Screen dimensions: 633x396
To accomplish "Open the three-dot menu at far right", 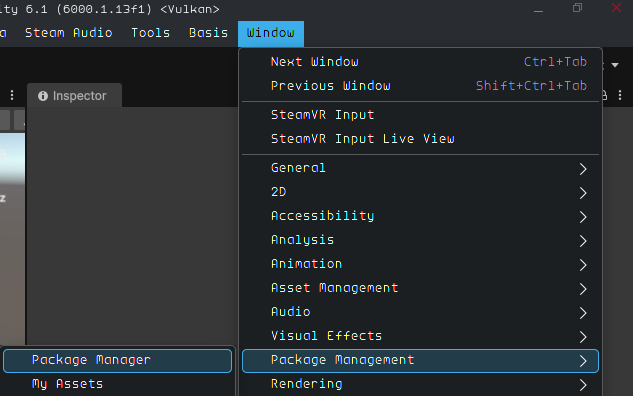I will 620,95.
